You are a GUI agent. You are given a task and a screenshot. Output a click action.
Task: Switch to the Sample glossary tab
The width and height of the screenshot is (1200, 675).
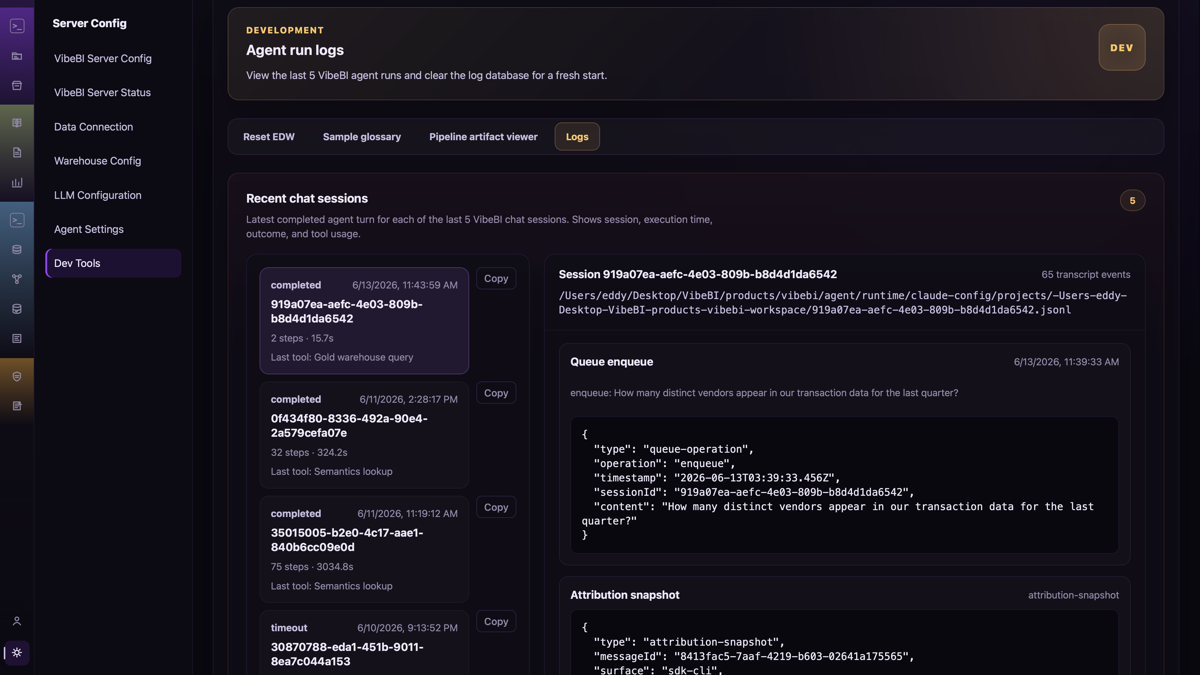click(x=362, y=137)
